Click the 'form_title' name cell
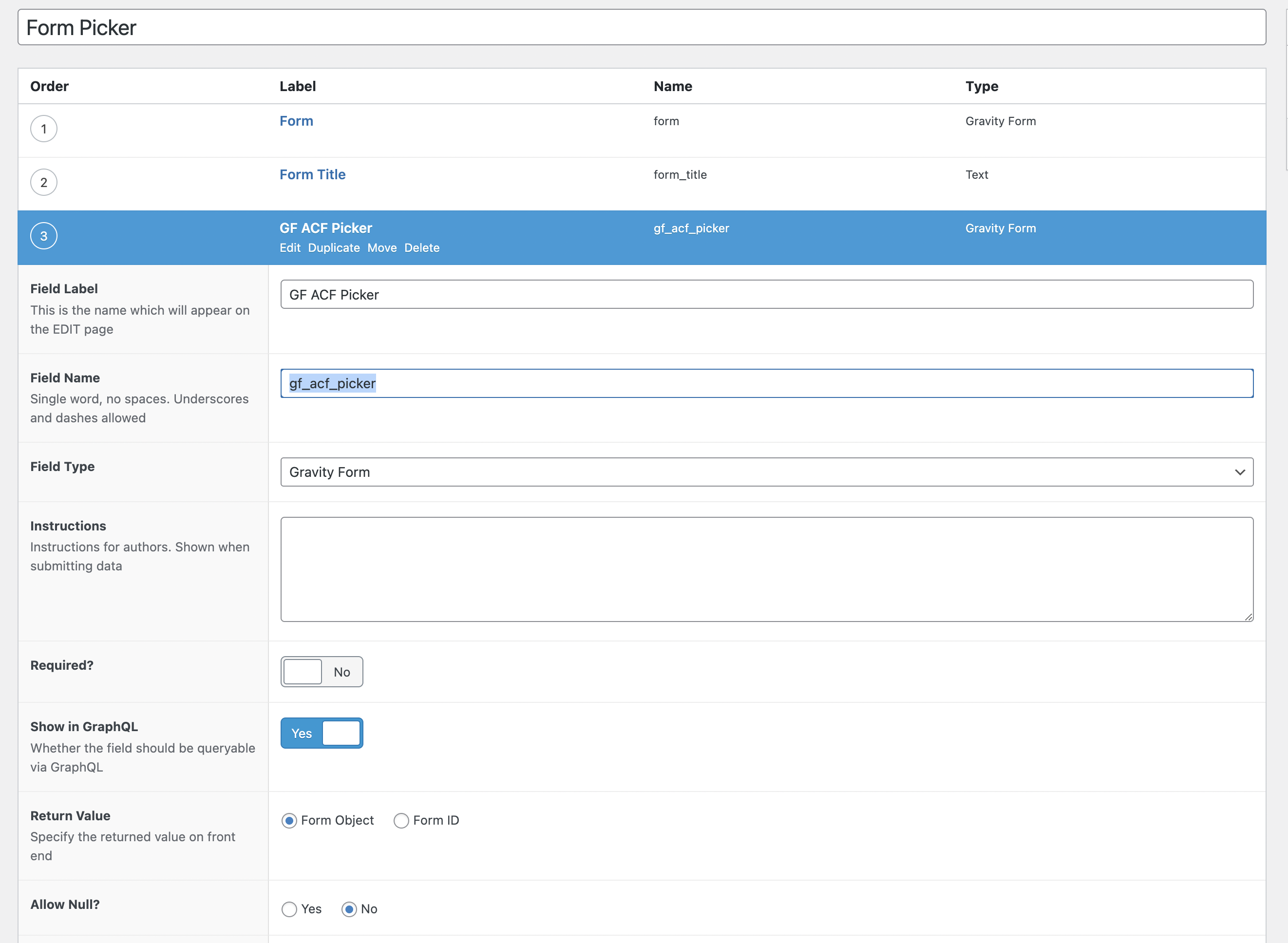Image resolution: width=1288 pixels, height=943 pixels. point(680,175)
